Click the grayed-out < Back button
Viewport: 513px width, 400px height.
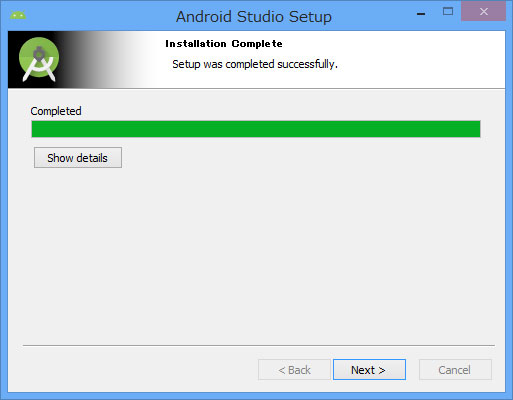tap(294, 369)
